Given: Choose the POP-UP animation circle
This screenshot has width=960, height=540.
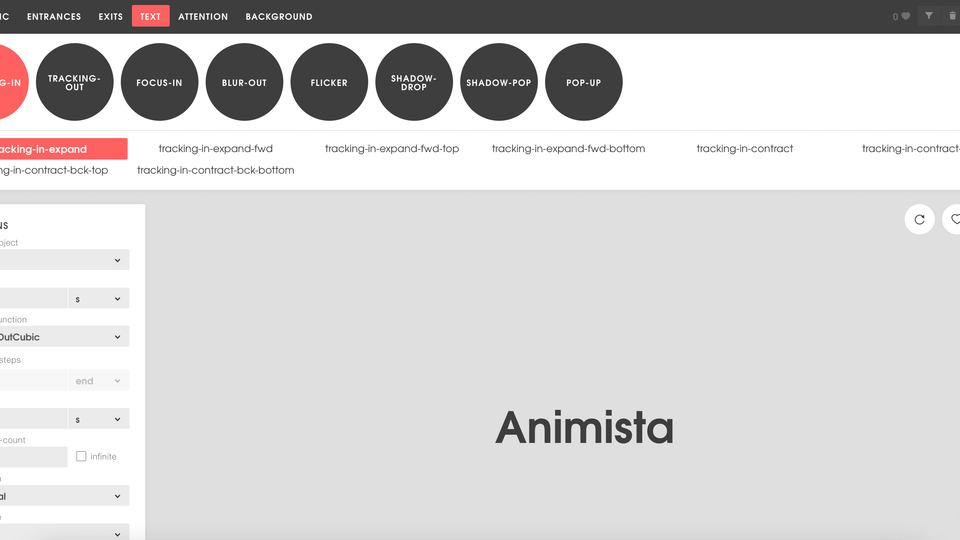Looking at the screenshot, I should (583, 82).
